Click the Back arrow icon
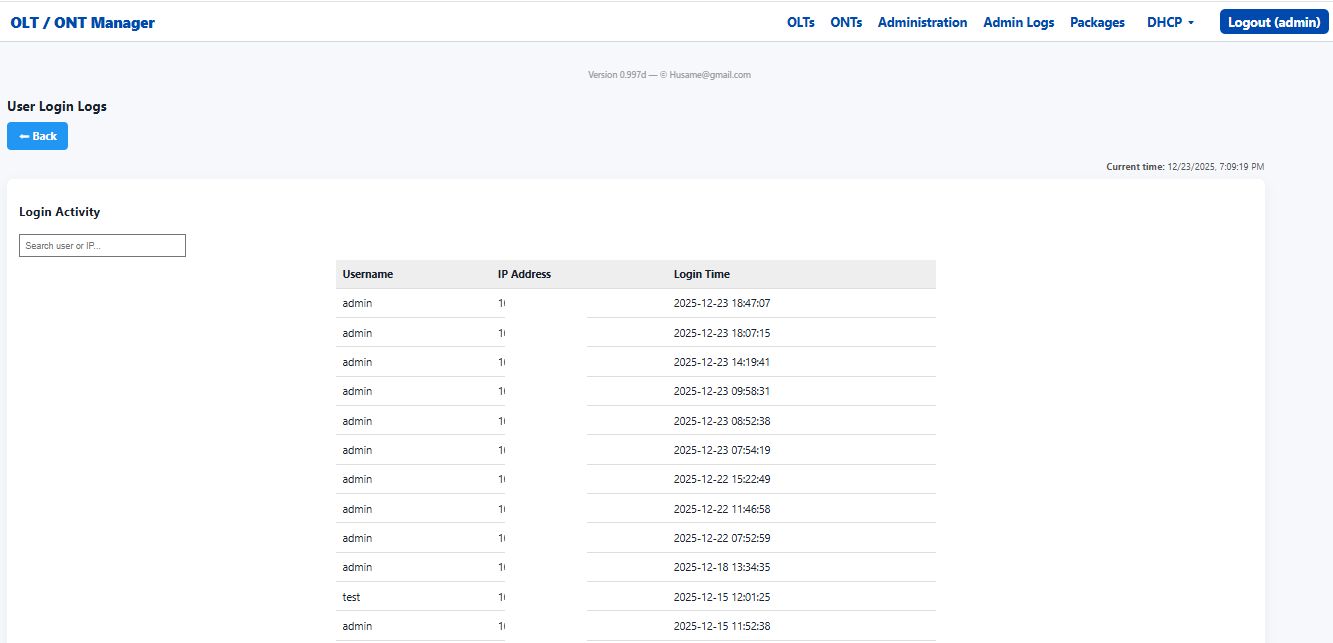The image size is (1333, 643). (x=24, y=136)
